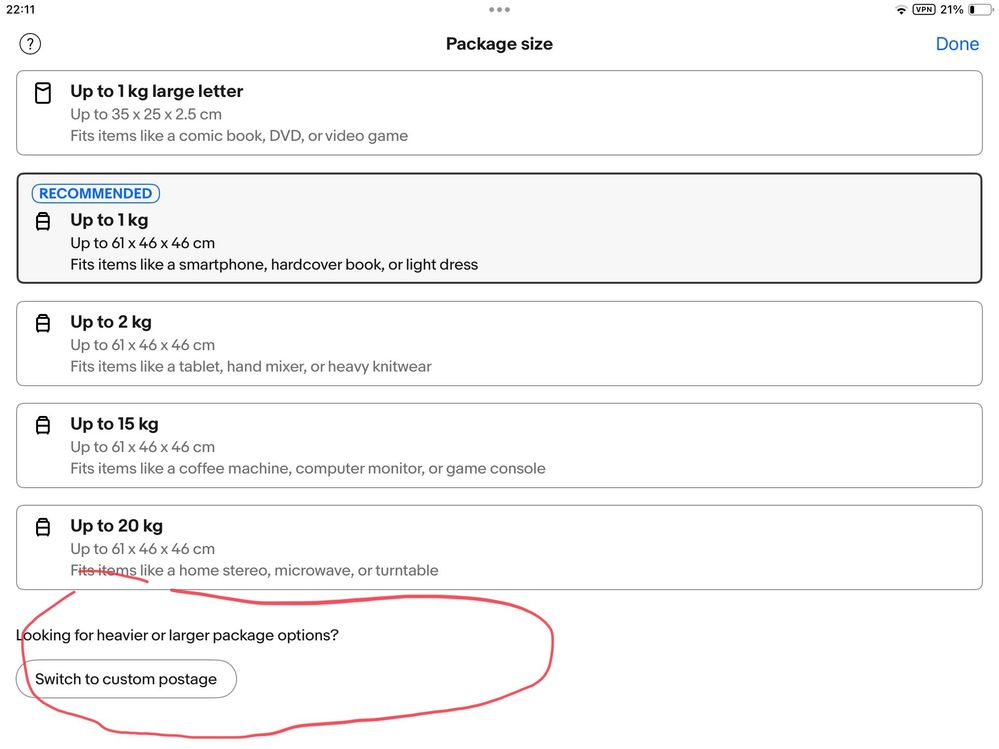Tap Done to confirm package size
Screen dimensions: 999x749
(x=956, y=44)
